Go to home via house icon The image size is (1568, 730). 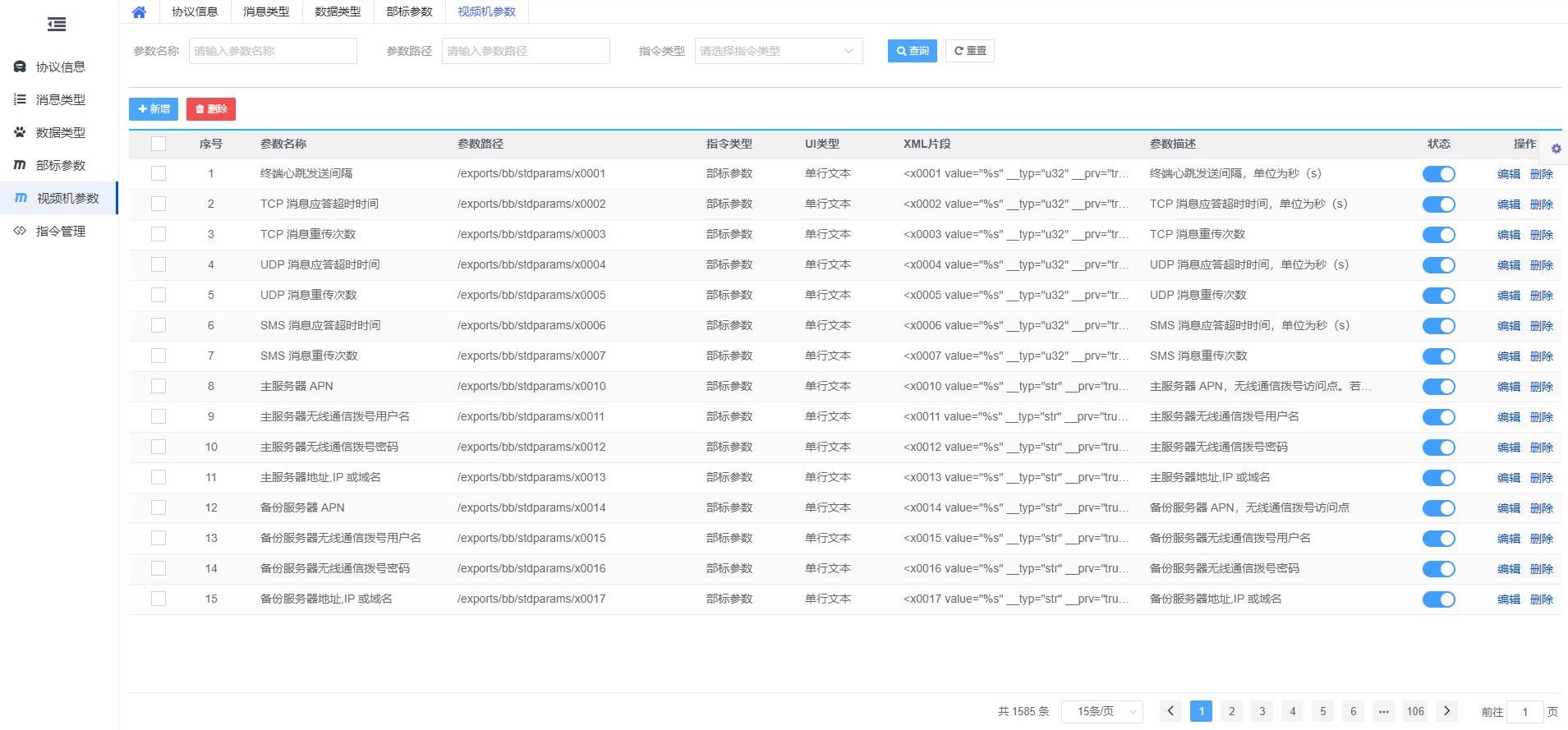click(139, 11)
